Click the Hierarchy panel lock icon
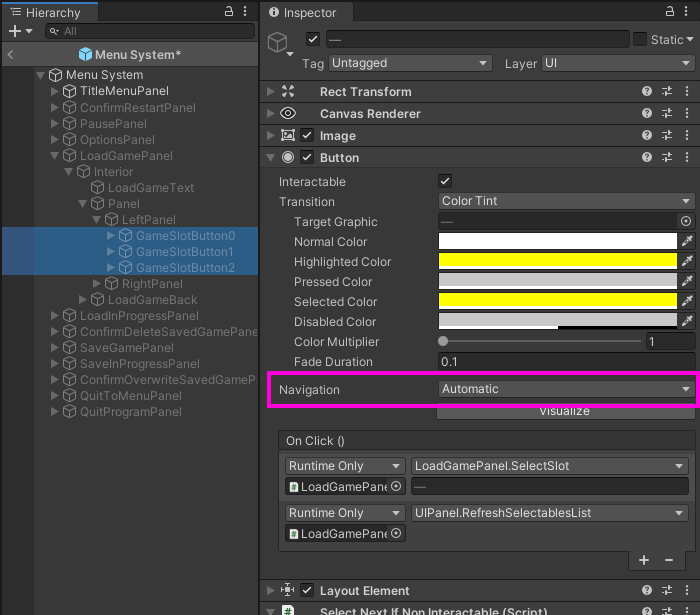This screenshot has width=700, height=615. tap(229, 11)
